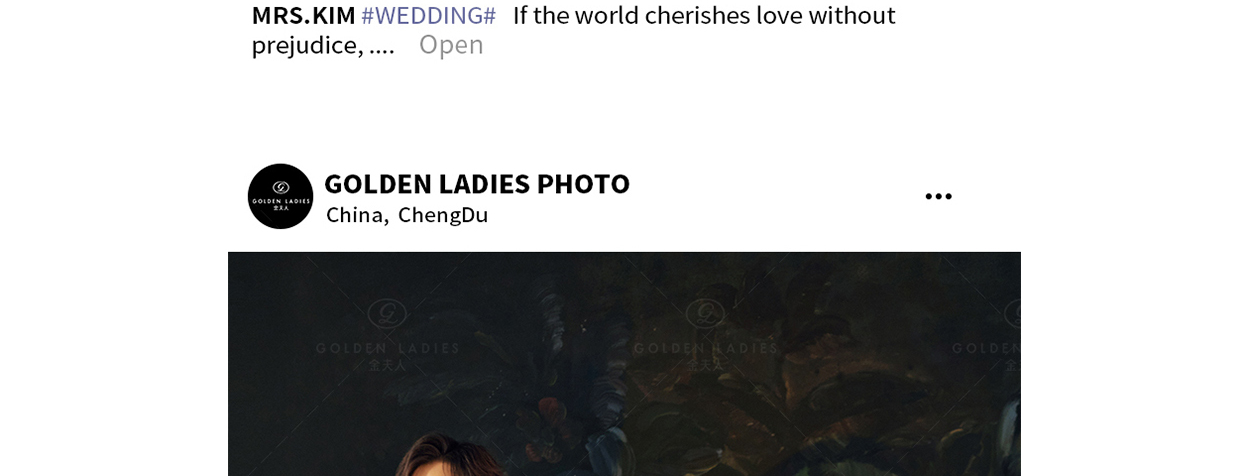This screenshot has height=476, width=1250.
Task: Click the China, ChengDu location tag
Action: (407, 214)
